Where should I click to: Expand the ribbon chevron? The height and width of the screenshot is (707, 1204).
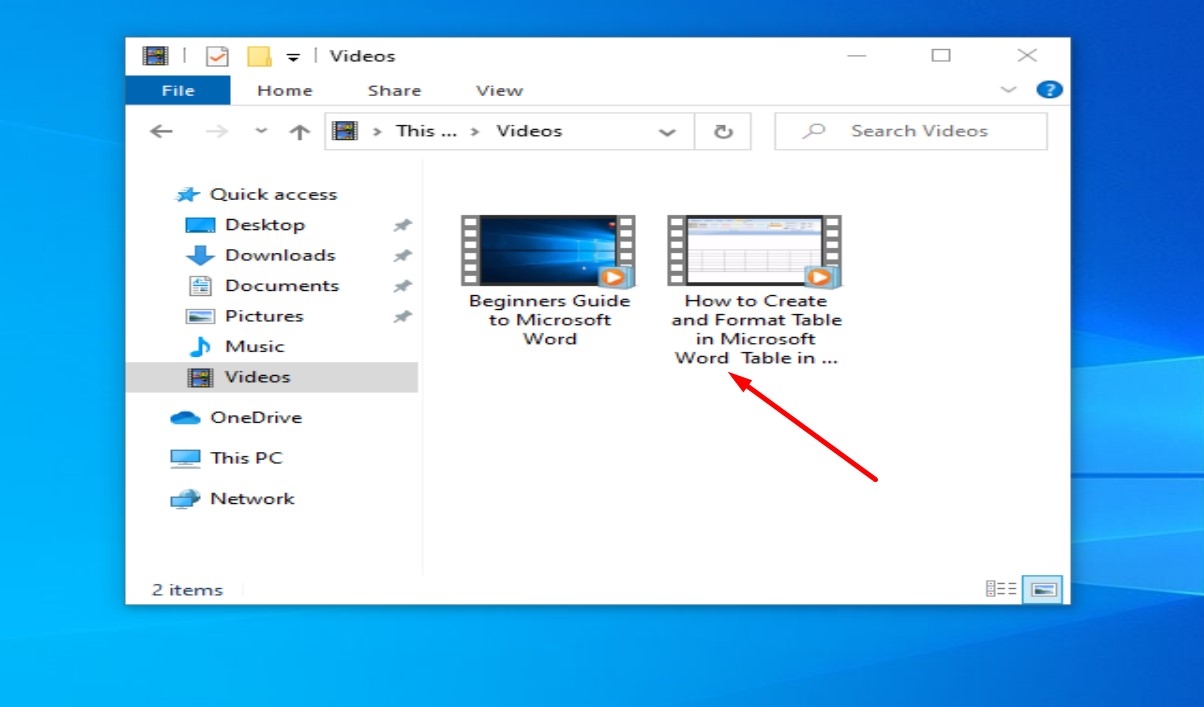click(1008, 90)
